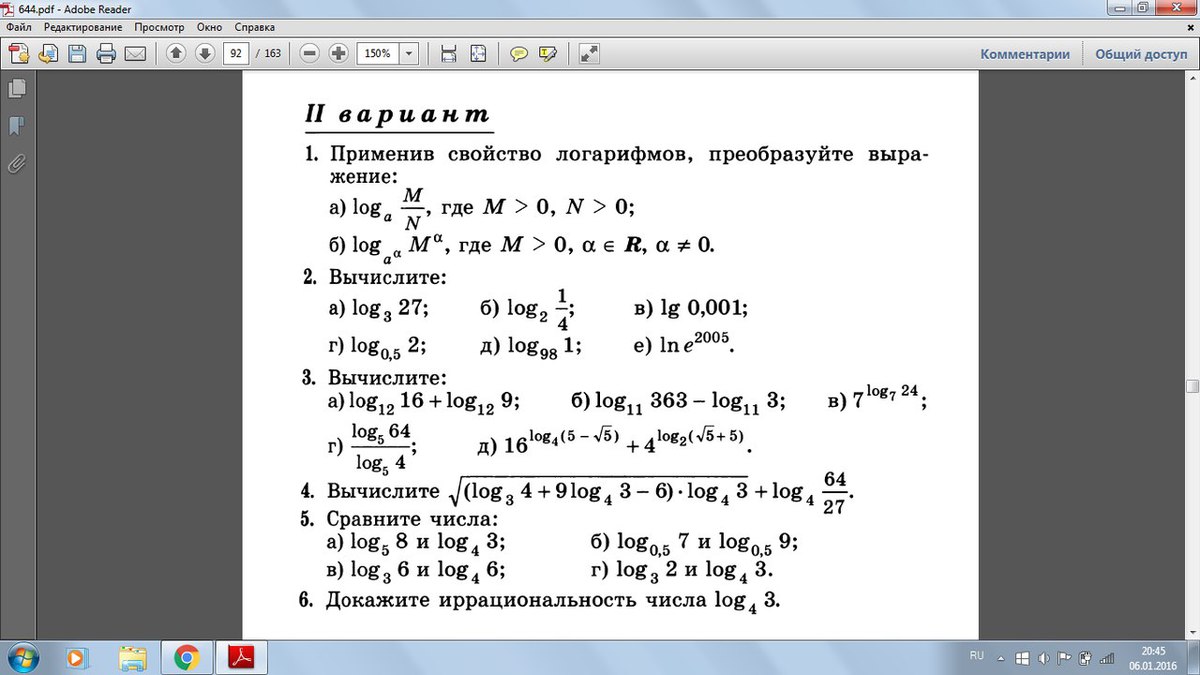Click scrollbar down arrow at bottom right

point(1192,633)
